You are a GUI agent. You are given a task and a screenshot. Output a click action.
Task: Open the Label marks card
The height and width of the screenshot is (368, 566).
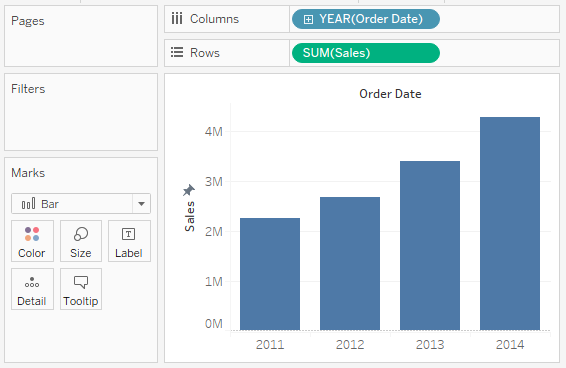click(x=129, y=241)
